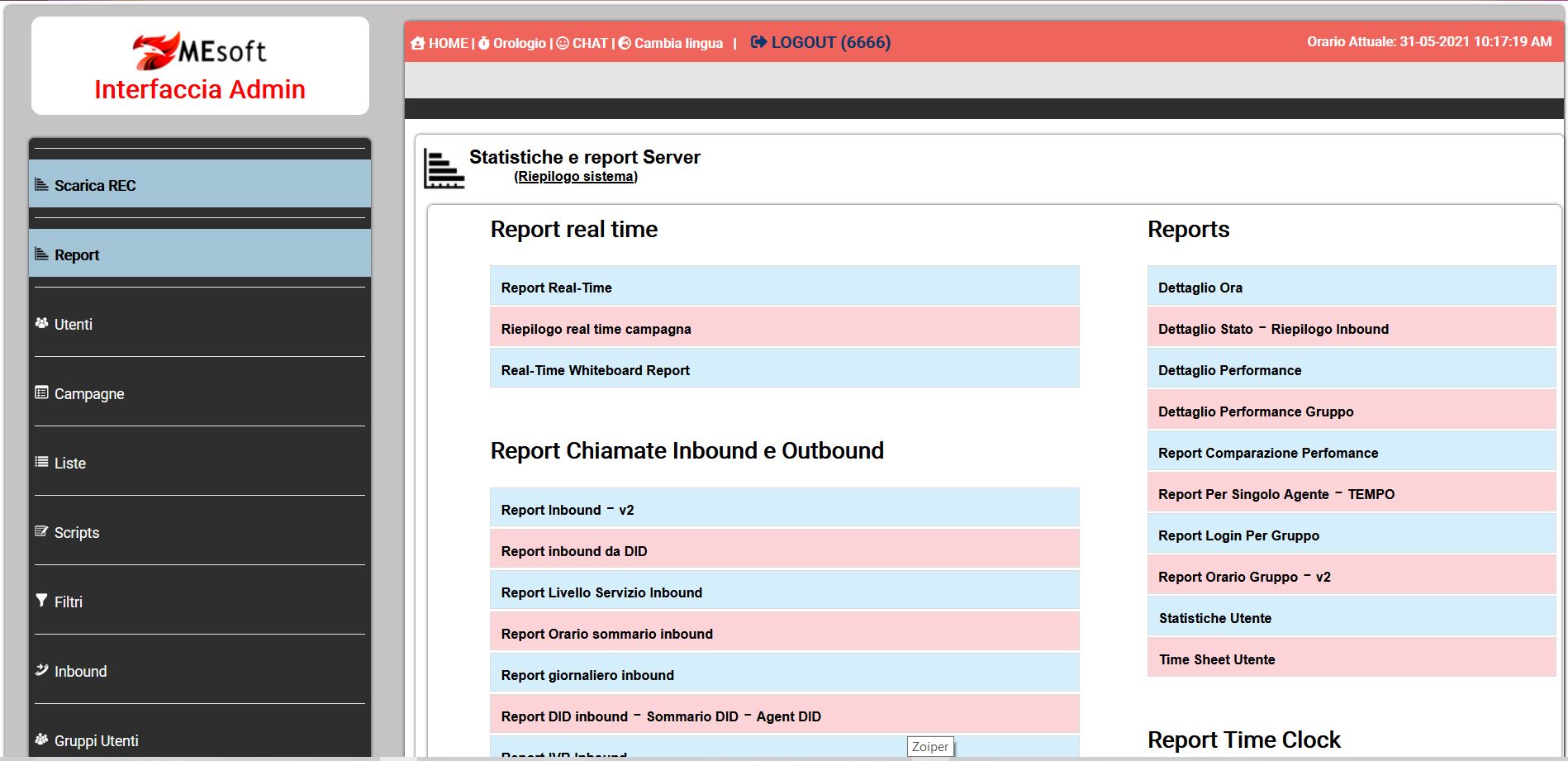Click the Filtri funnel icon
The width and height of the screenshot is (1568, 761).
coord(41,601)
